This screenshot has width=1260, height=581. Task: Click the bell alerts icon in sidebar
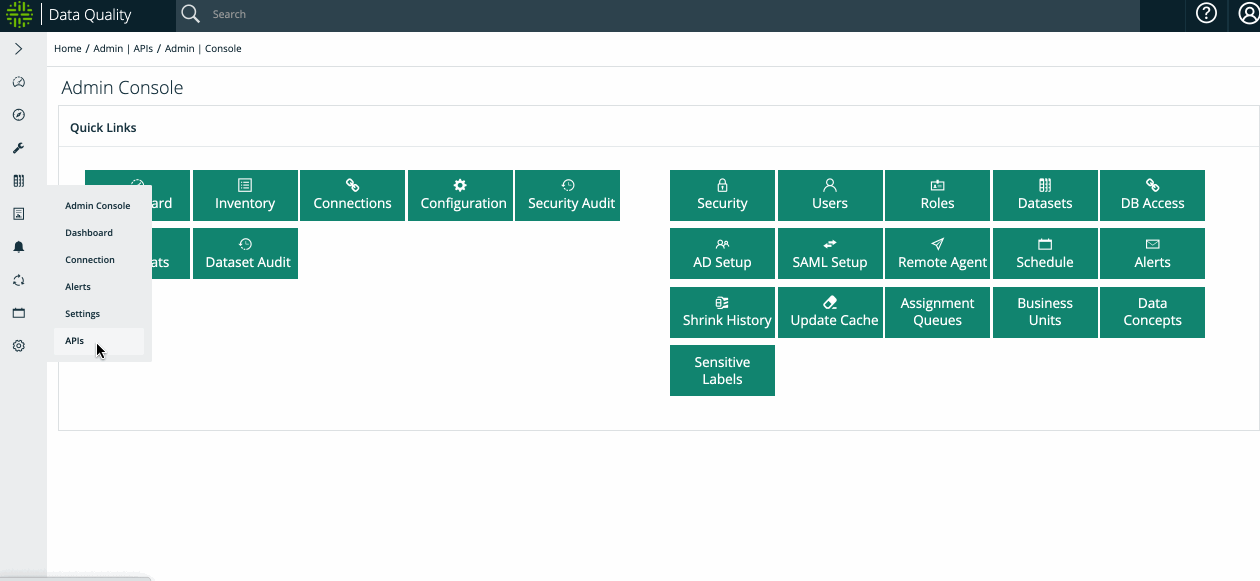point(18,247)
